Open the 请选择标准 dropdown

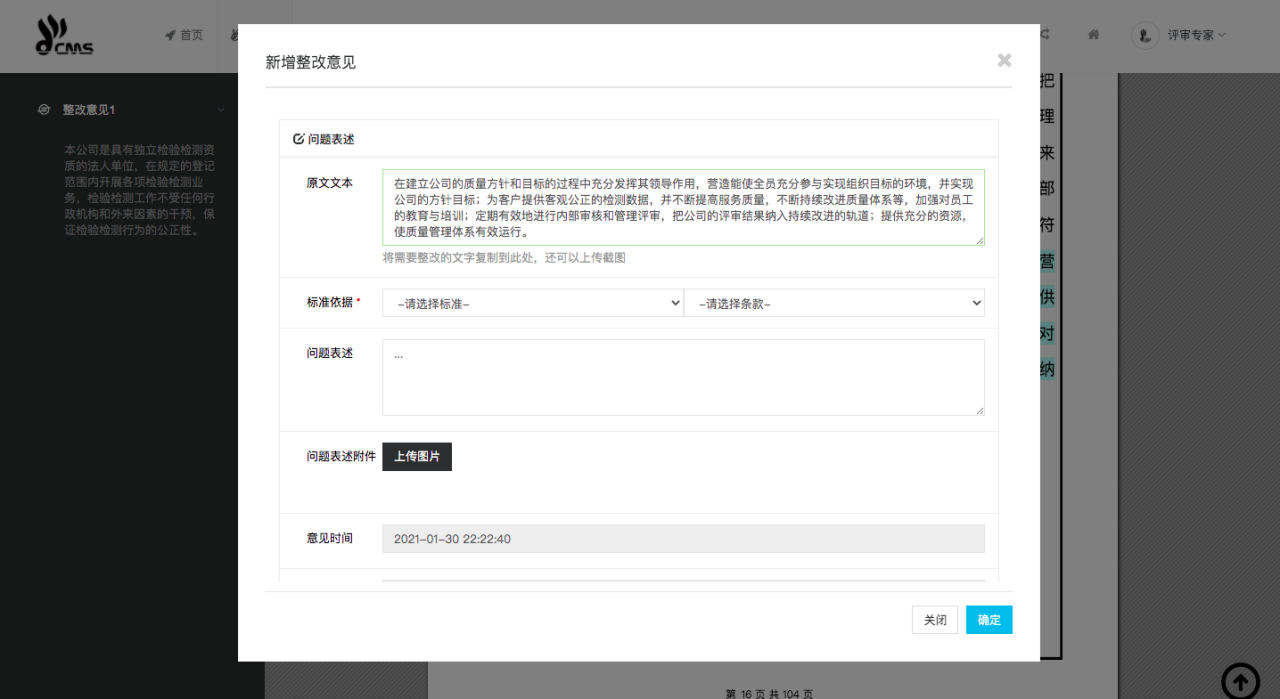coord(532,303)
